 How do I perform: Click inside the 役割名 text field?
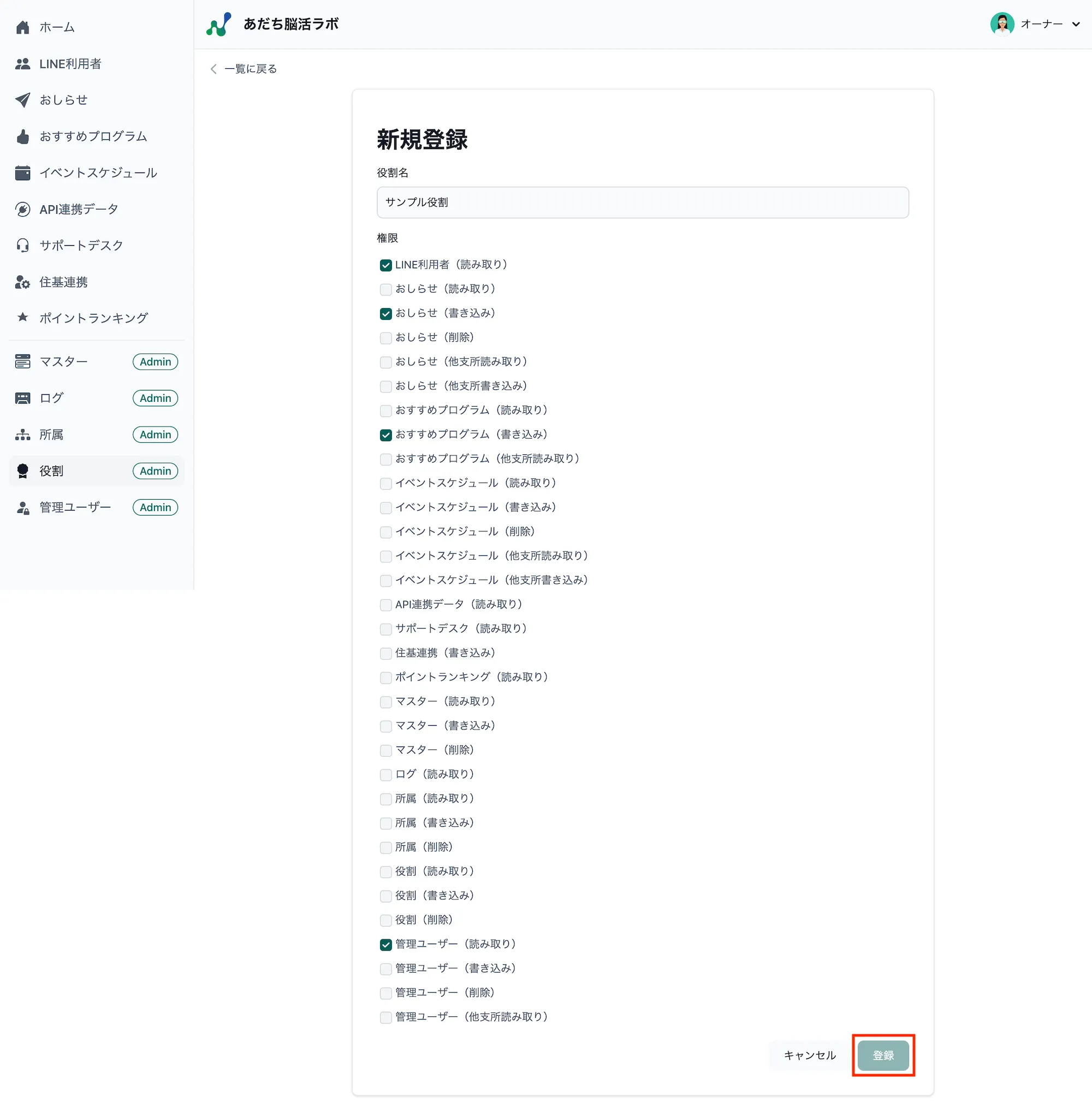[642, 202]
